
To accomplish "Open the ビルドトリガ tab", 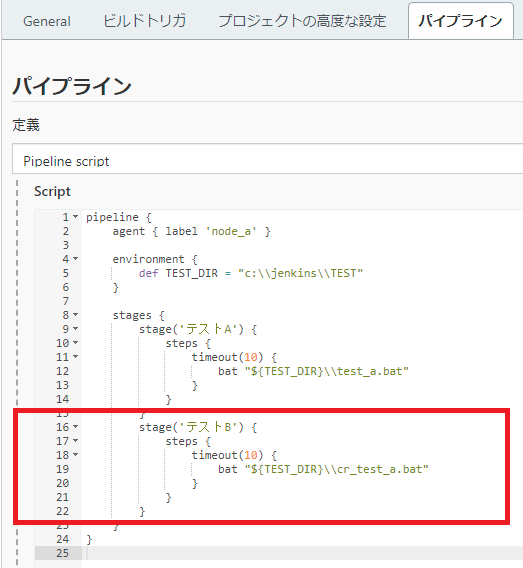I will pos(145,21).
